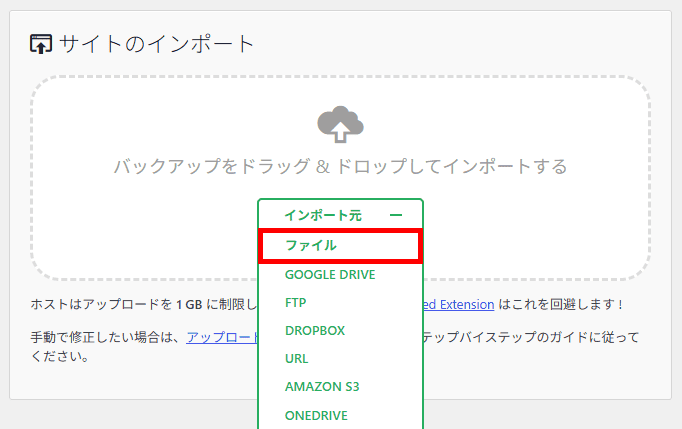The width and height of the screenshot is (682, 429).
Task: Click the サイトのインポート heading text
Action: point(157,44)
